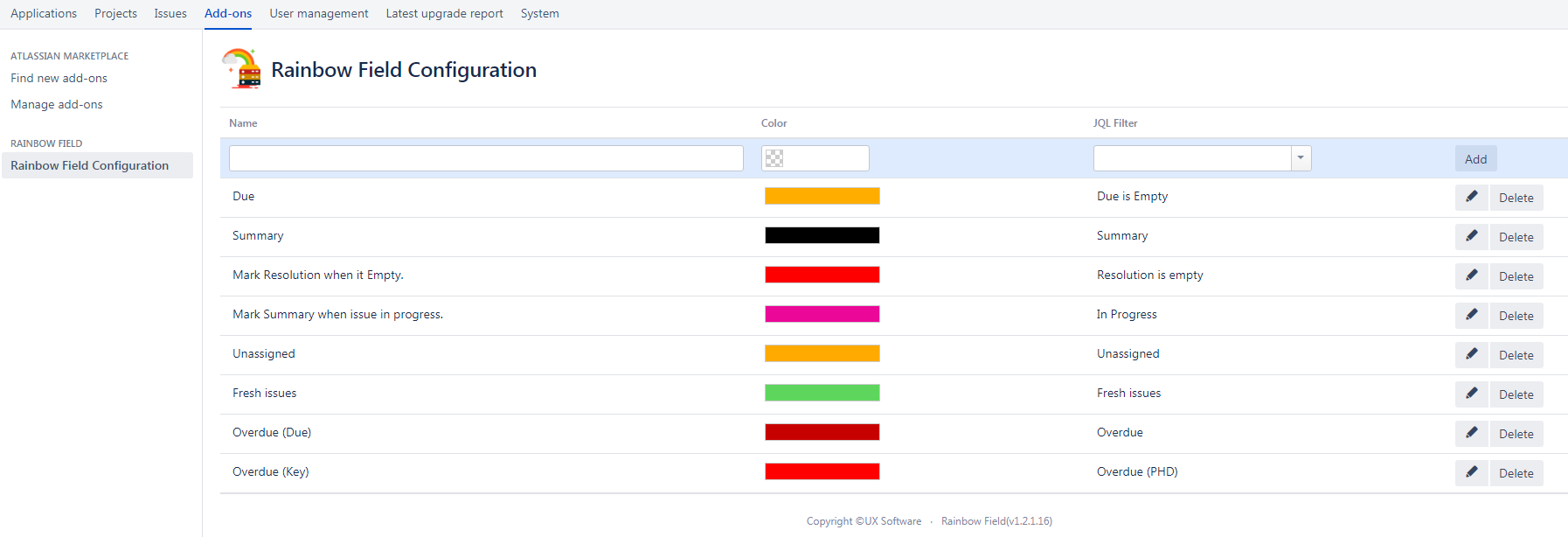Image resolution: width=1568 pixels, height=537 pixels.
Task: Delete the Mark Summary when issue in progress rule
Action: point(1516,316)
